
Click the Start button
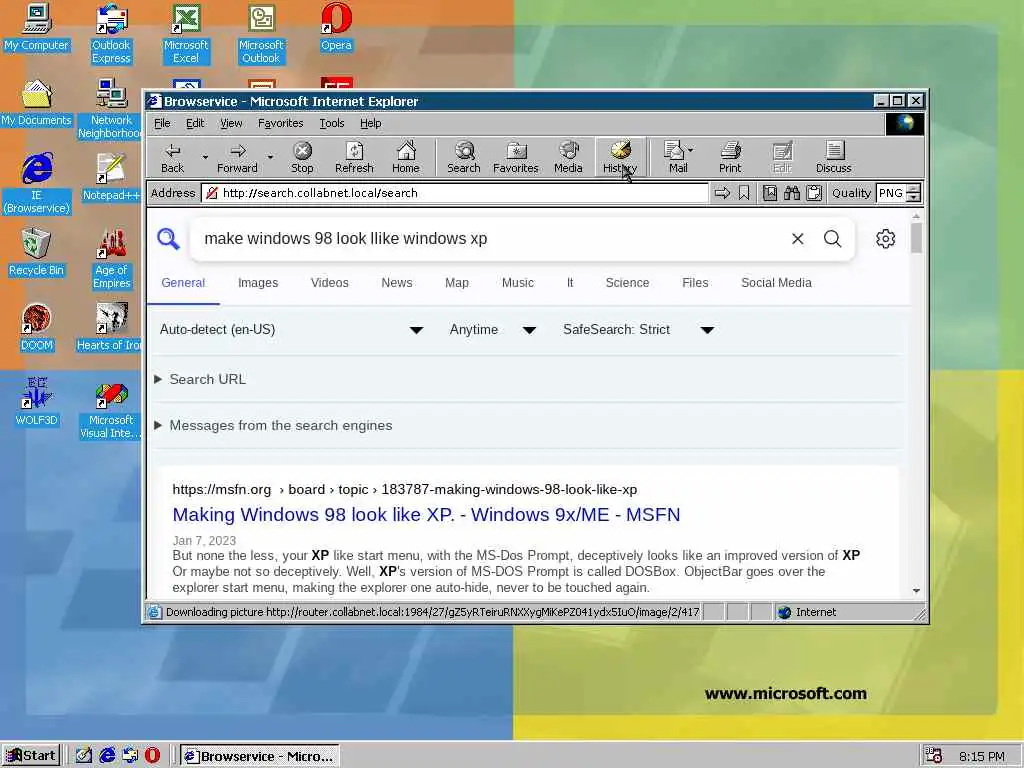[x=31, y=756]
